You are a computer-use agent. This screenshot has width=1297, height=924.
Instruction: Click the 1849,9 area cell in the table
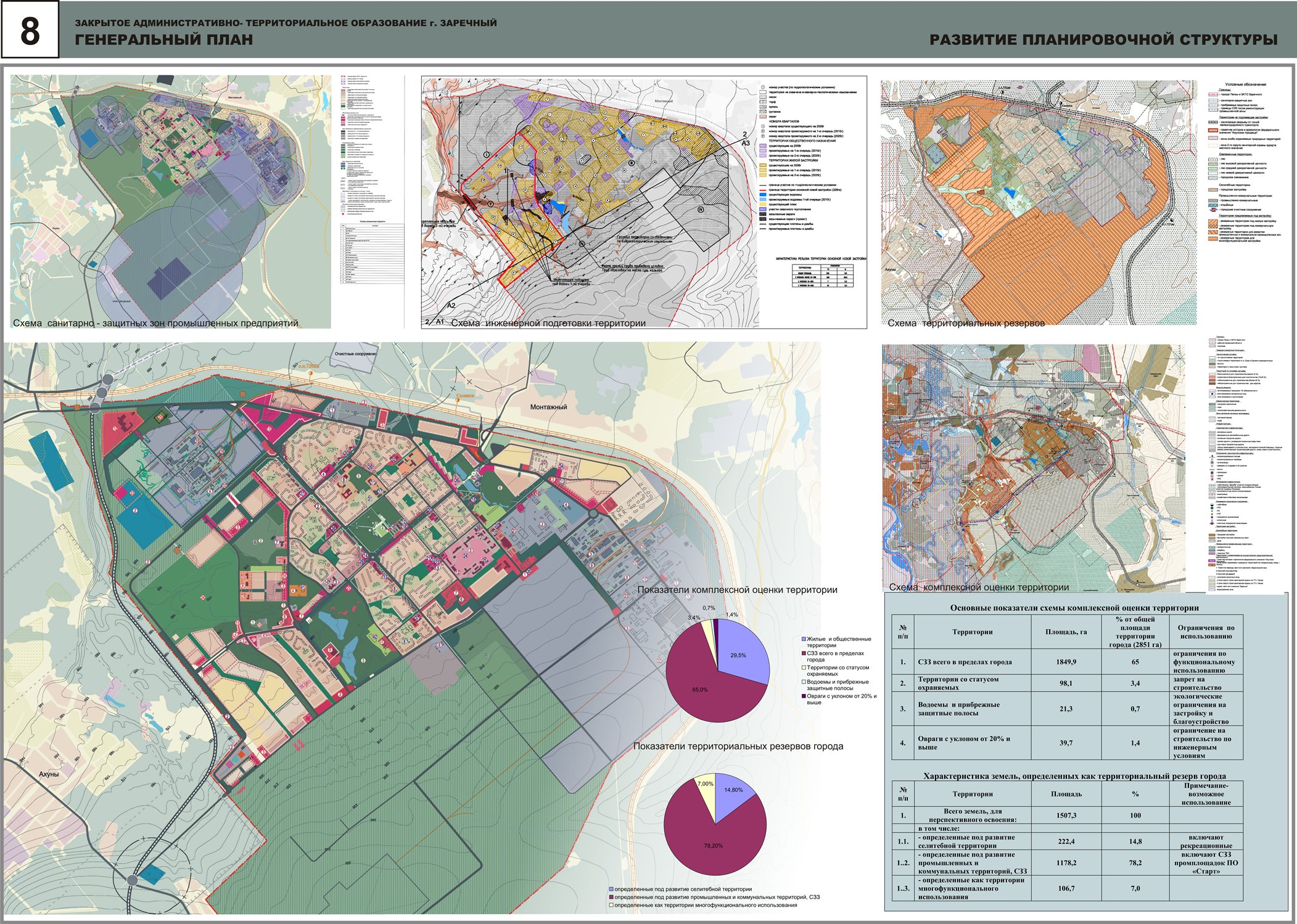click(x=1066, y=662)
